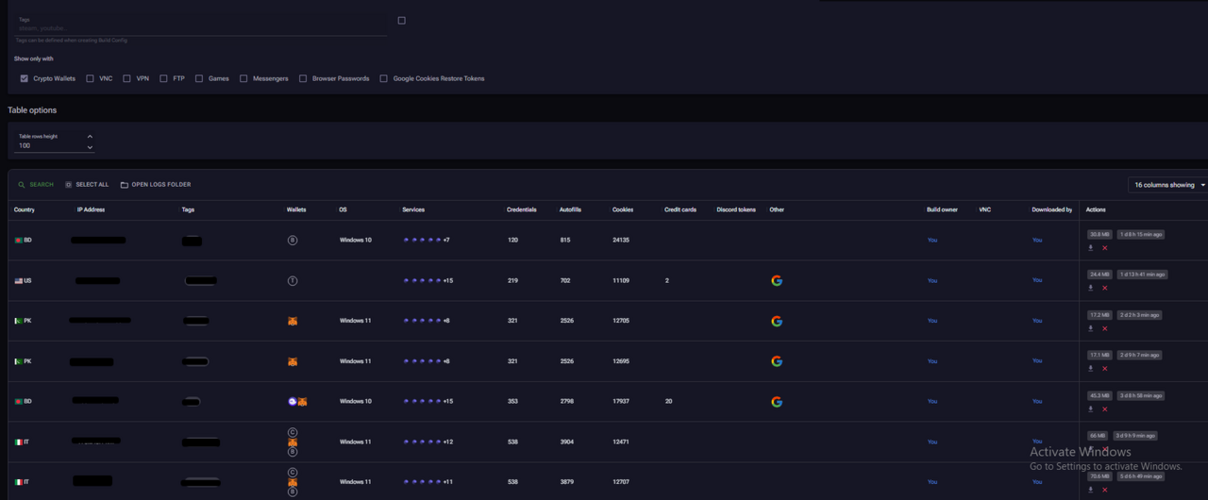Click the Build owner You link in the first row
This screenshot has width=1208, height=500.
point(932,240)
